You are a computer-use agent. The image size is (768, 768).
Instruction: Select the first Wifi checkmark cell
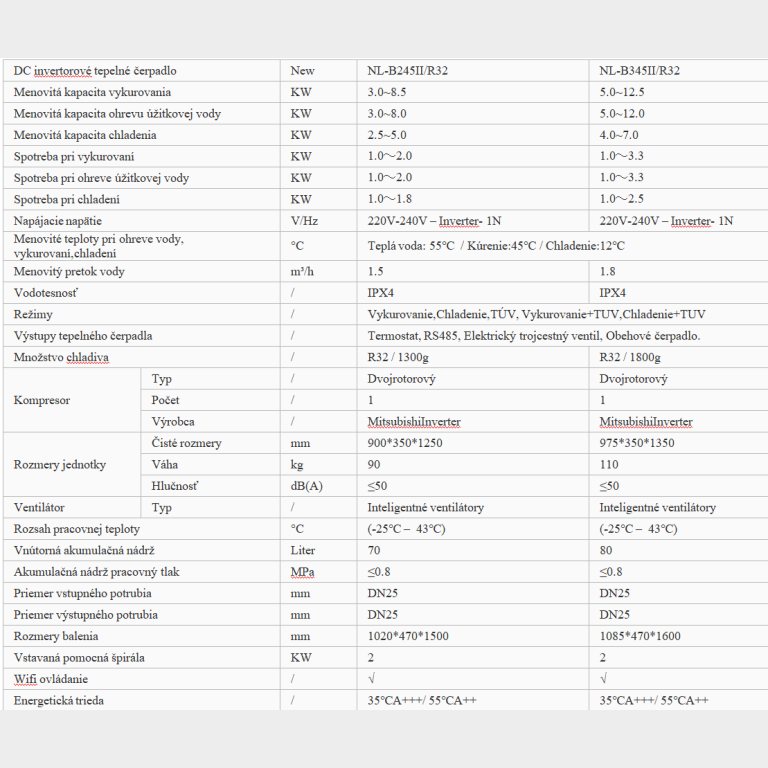pos(473,679)
